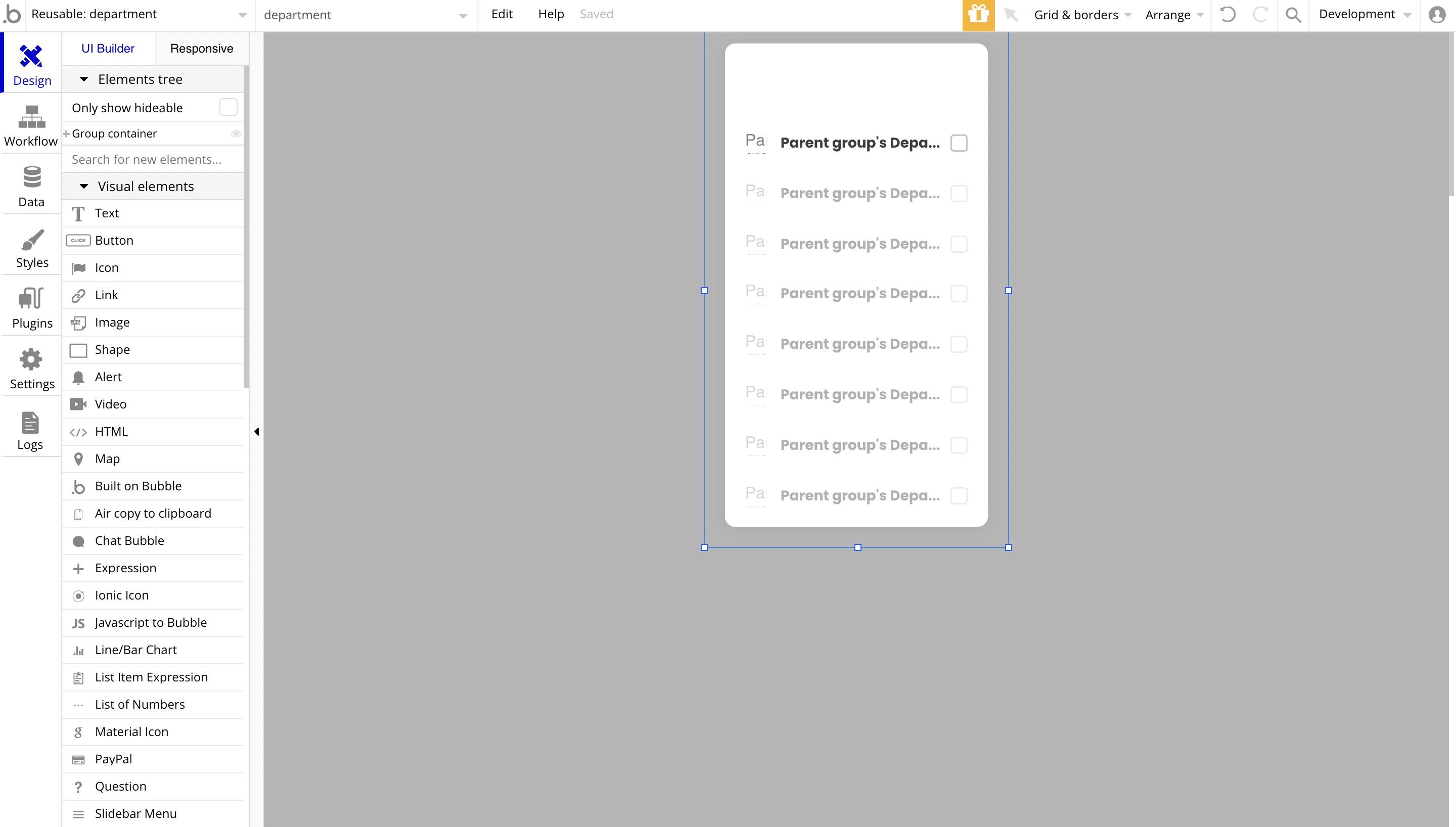Click the Search for new elements field

coord(152,160)
